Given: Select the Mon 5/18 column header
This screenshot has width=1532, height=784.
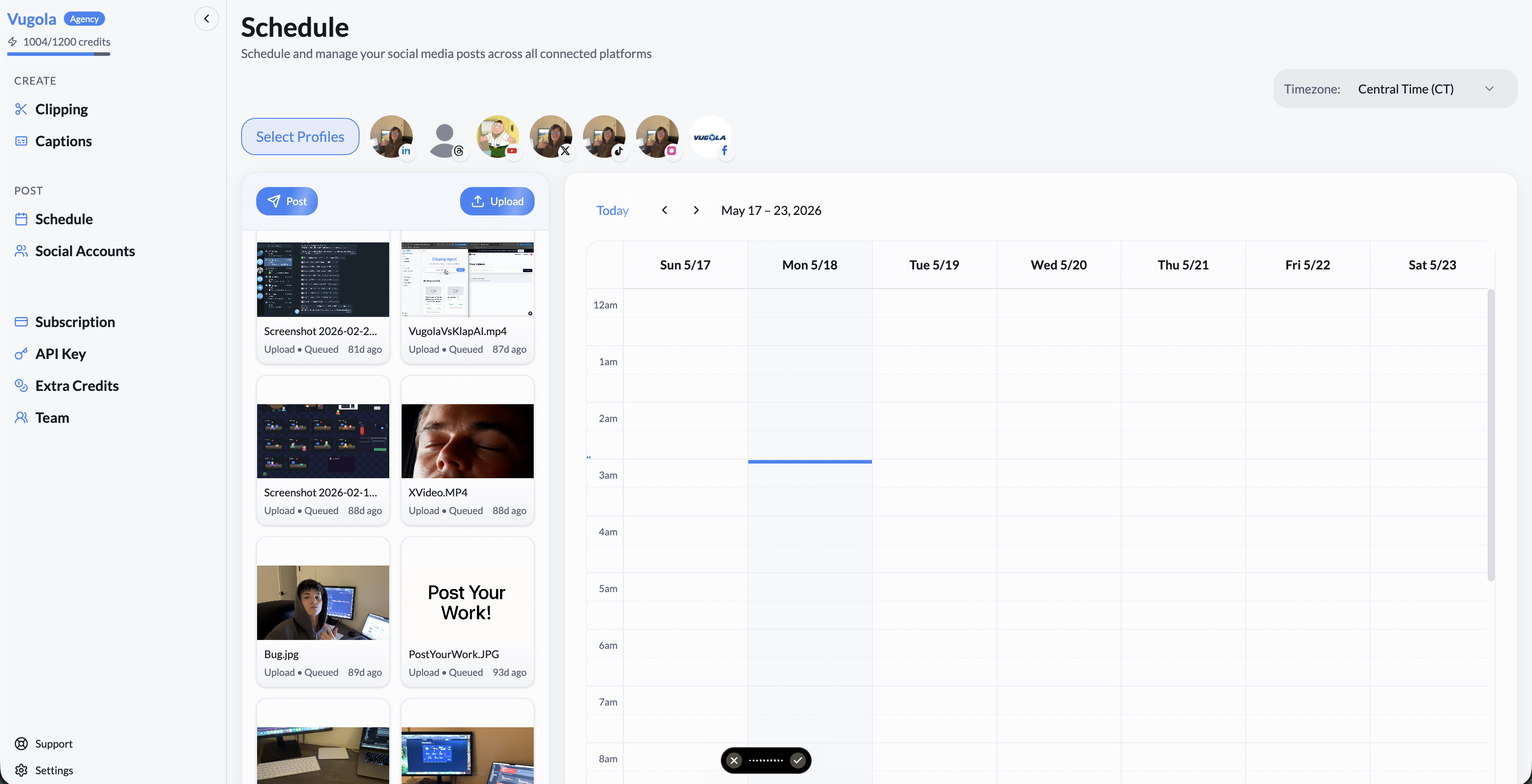Looking at the screenshot, I should click(809, 265).
